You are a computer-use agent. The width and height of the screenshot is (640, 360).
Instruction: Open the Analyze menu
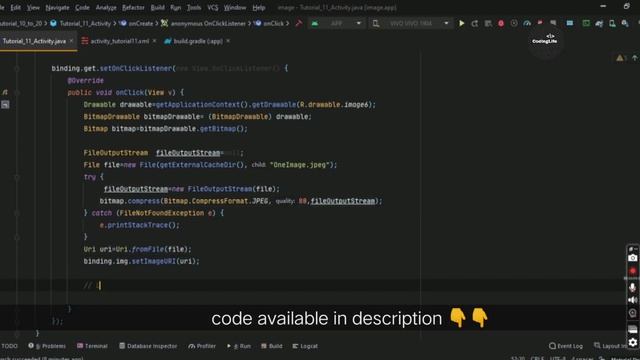(x=106, y=7)
